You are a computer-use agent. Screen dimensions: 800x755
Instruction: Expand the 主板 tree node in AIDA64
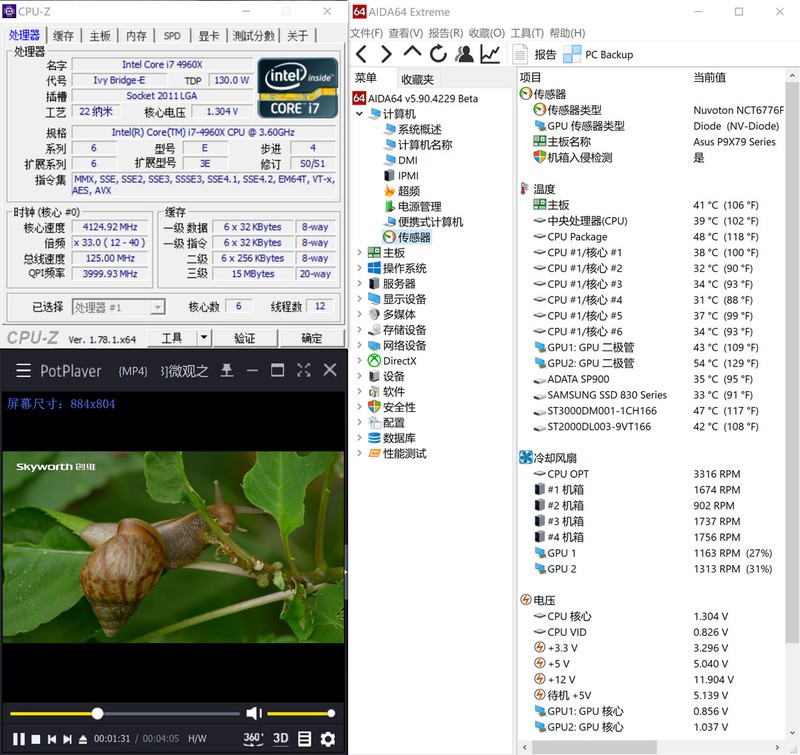[361, 253]
